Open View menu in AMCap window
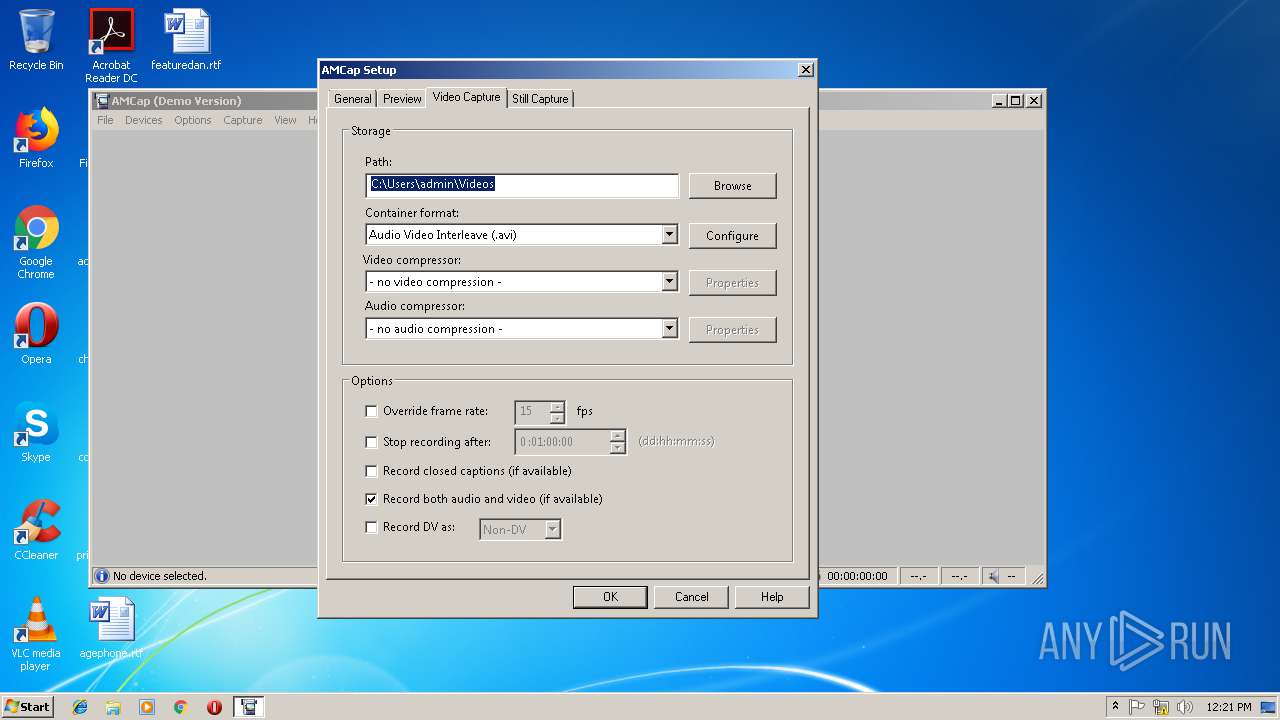 pyautogui.click(x=285, y=120)
